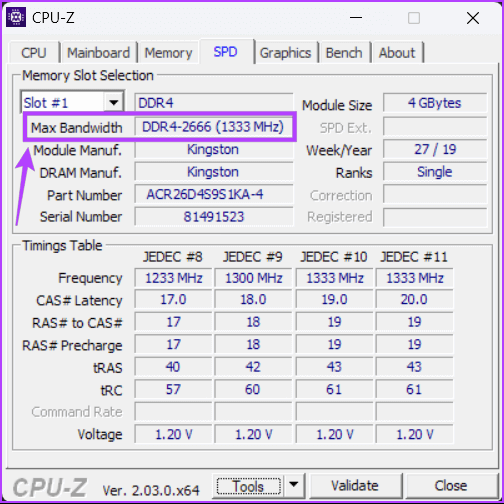Click the 4 GBytes module size value
This screenshot has width=504, height=504.
coord(435,103)
